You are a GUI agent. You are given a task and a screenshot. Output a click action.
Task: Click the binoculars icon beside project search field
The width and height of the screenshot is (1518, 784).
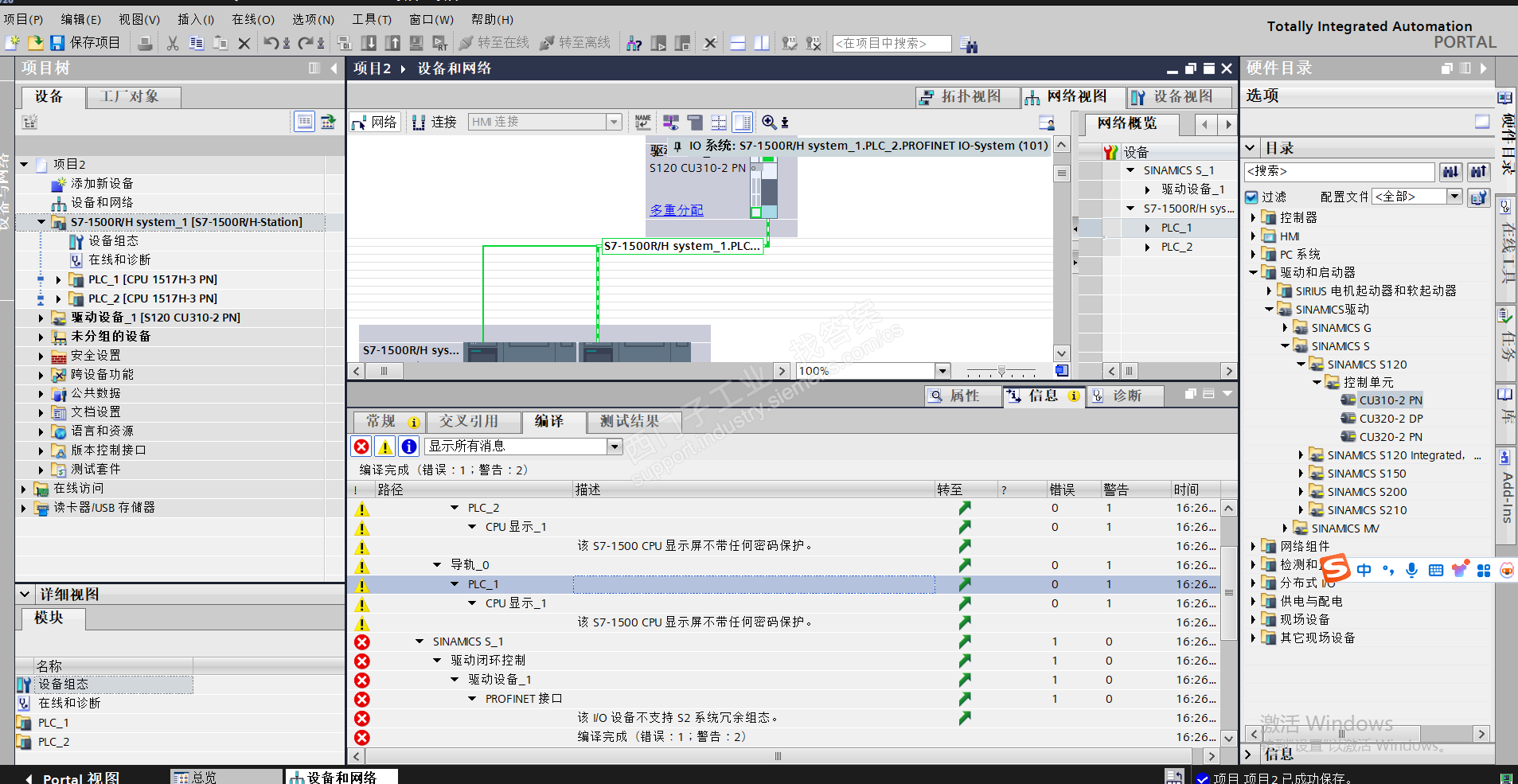968,44
